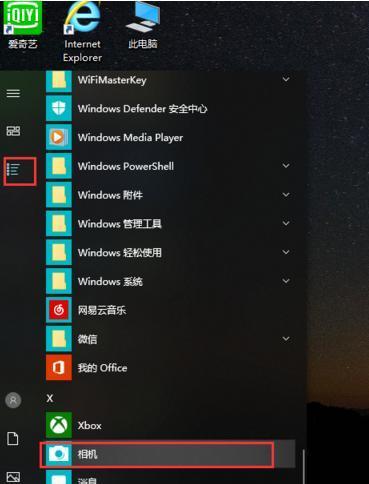Click the Windows PowerShell folder icon
The height and width of the screenshot is (484, 369).
coord(59,166)
